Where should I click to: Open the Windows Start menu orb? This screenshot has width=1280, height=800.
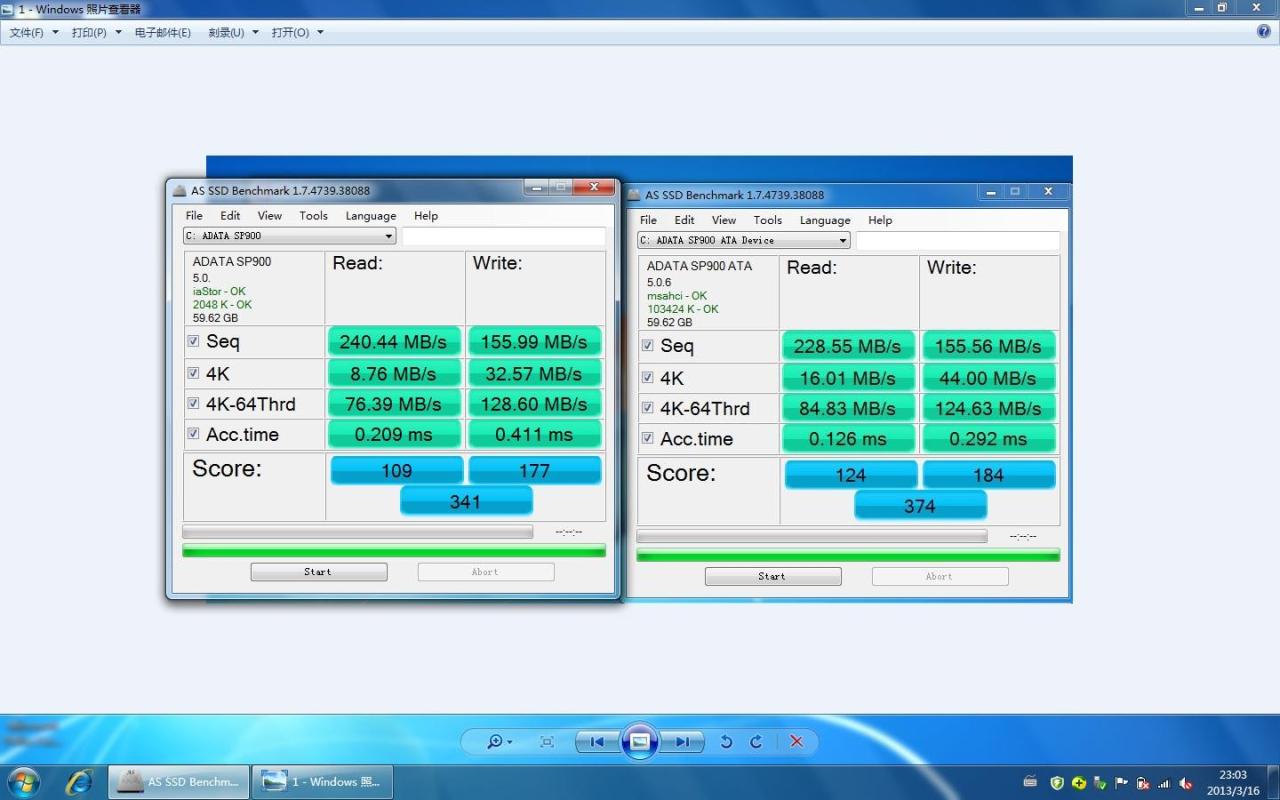[x=22, y=782]
